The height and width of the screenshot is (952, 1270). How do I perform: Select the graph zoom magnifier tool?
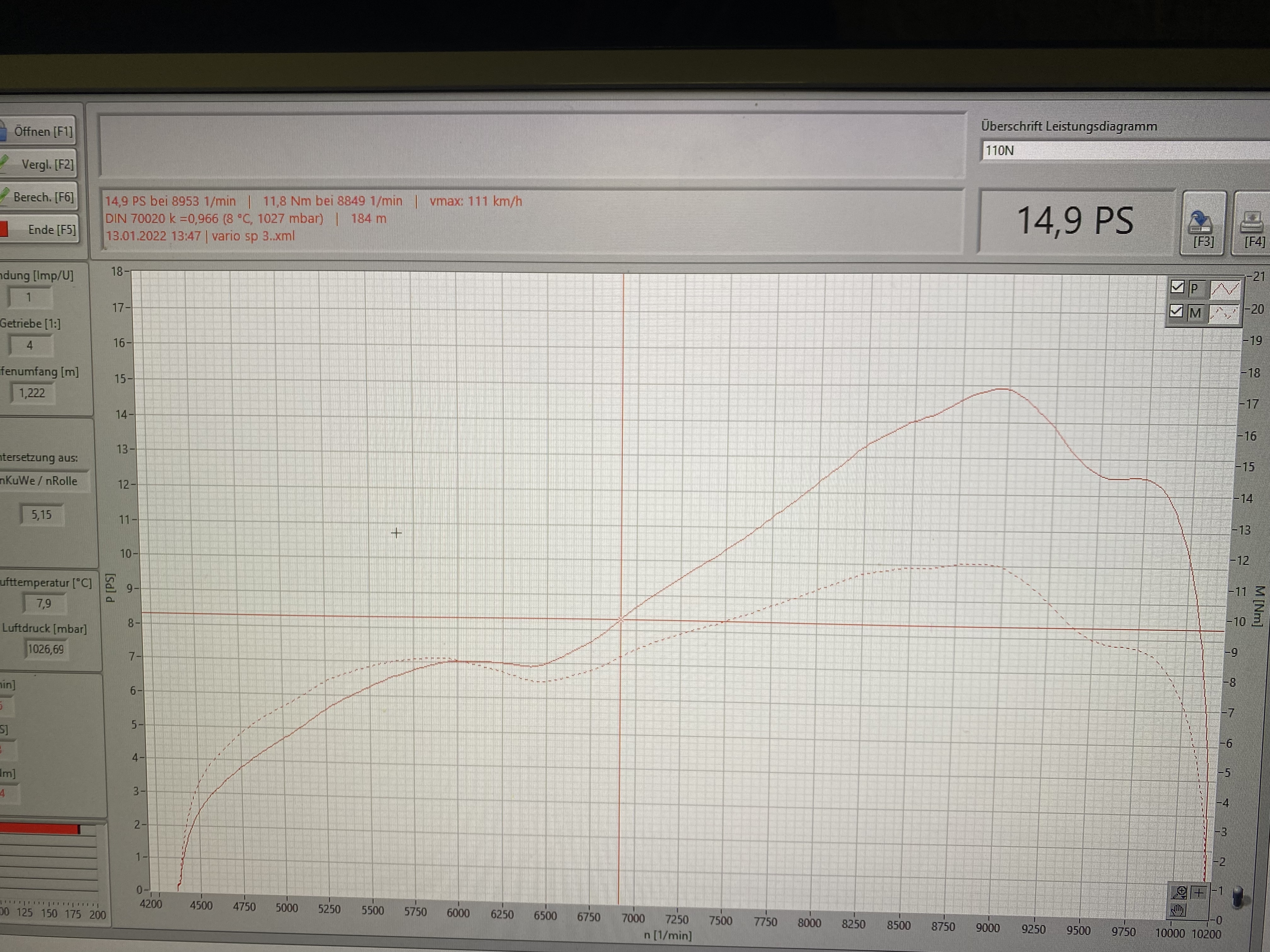pyautogui.click(x=1179, y=892)
